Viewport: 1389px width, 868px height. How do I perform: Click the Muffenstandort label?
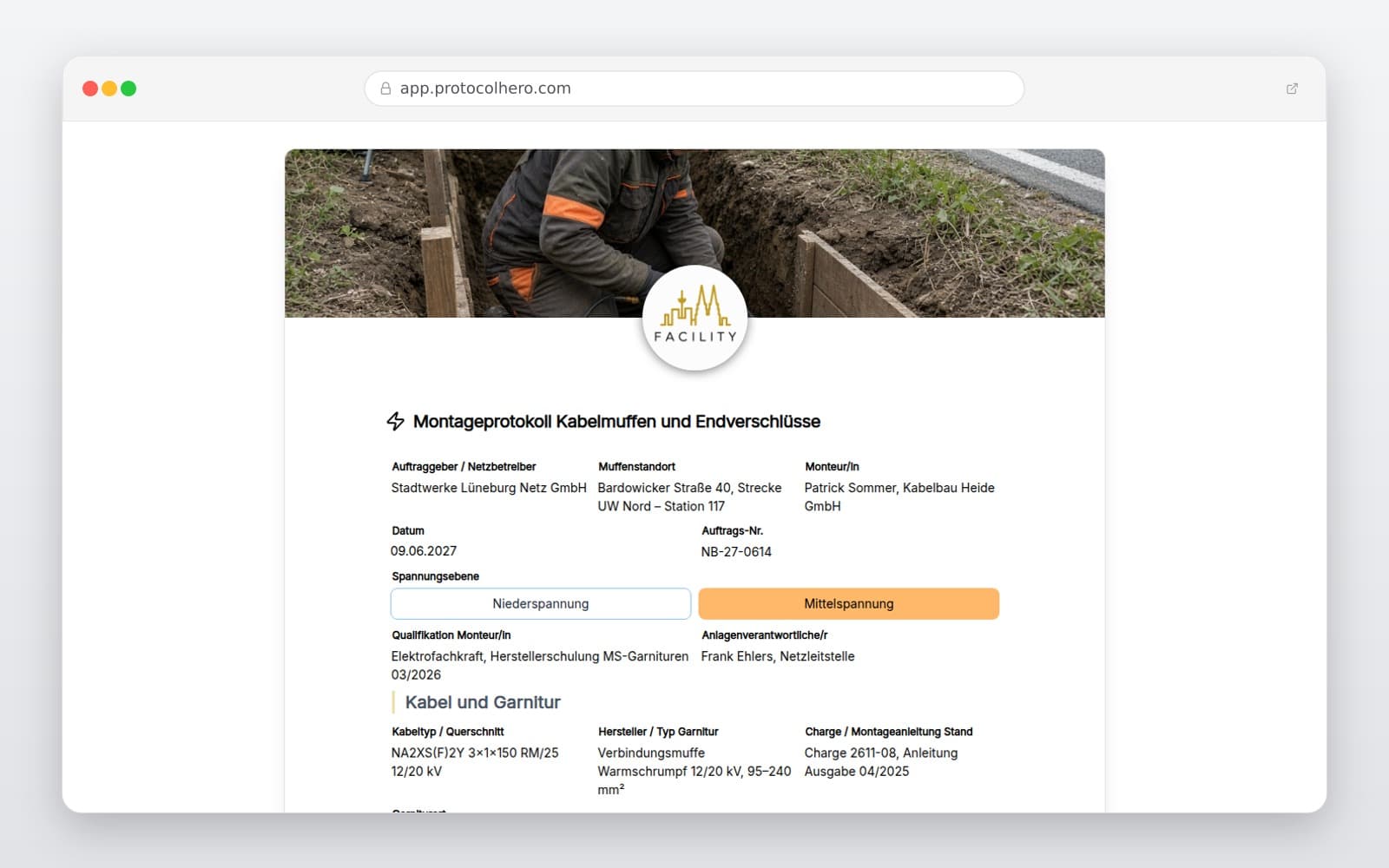coord(636,467)
